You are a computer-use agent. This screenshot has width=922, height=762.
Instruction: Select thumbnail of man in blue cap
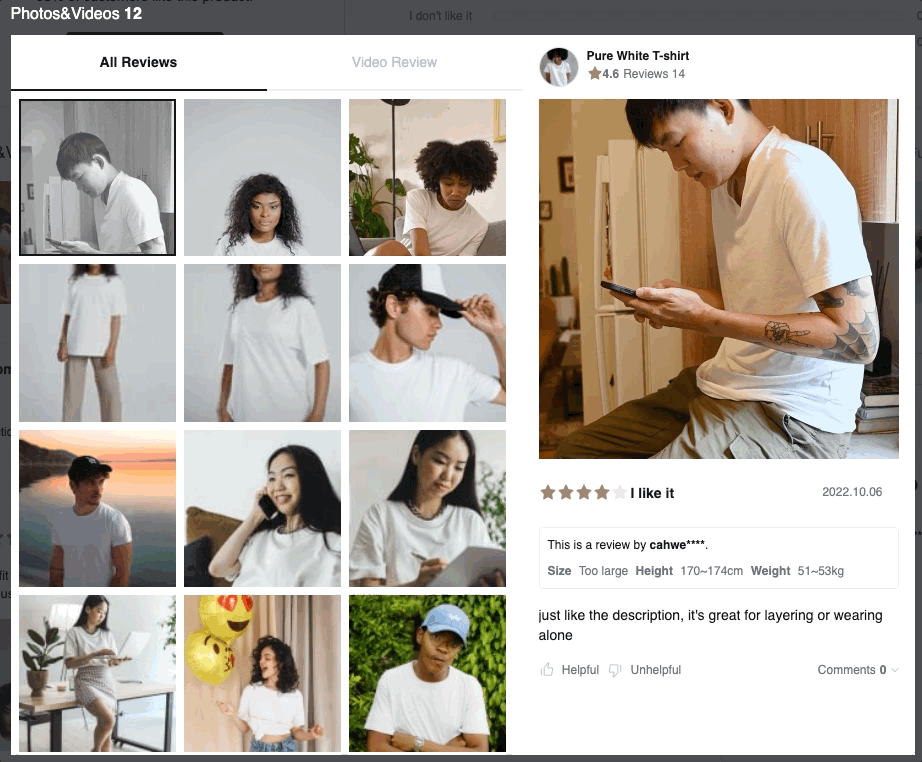(427, 673)
